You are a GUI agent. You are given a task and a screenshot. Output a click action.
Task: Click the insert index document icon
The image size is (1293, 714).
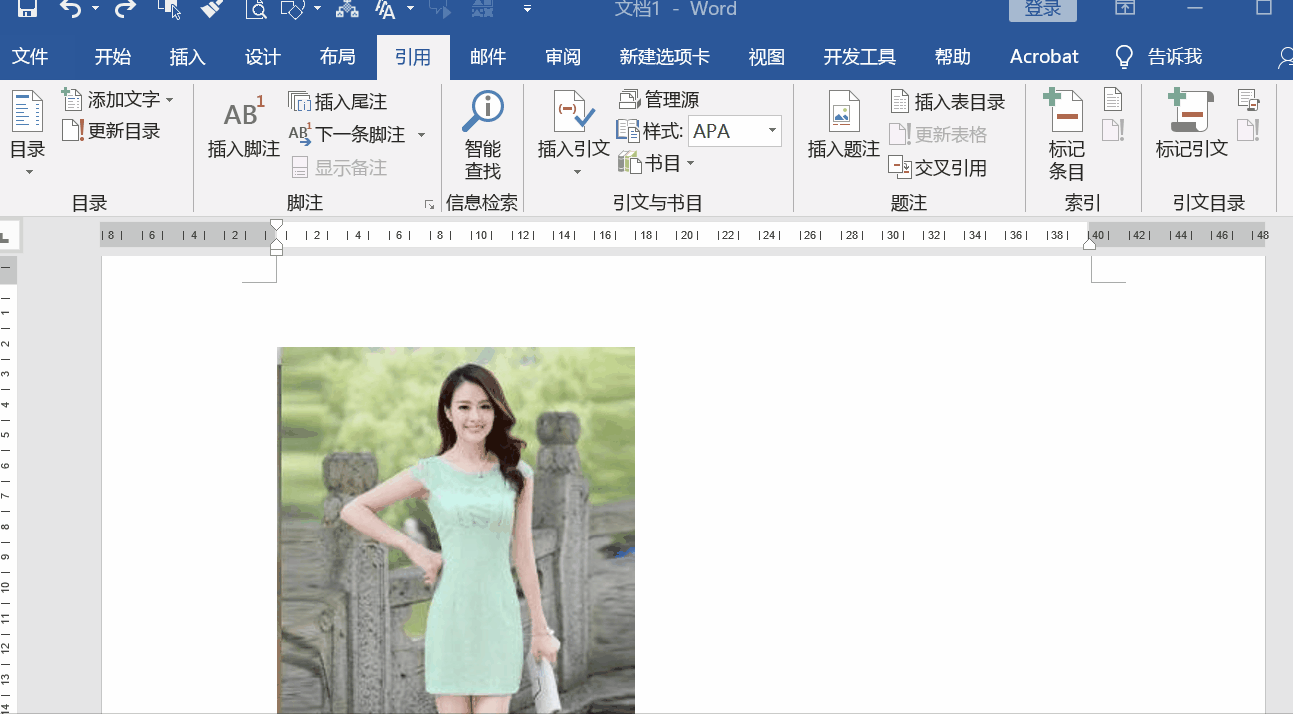click(1113, 99)
